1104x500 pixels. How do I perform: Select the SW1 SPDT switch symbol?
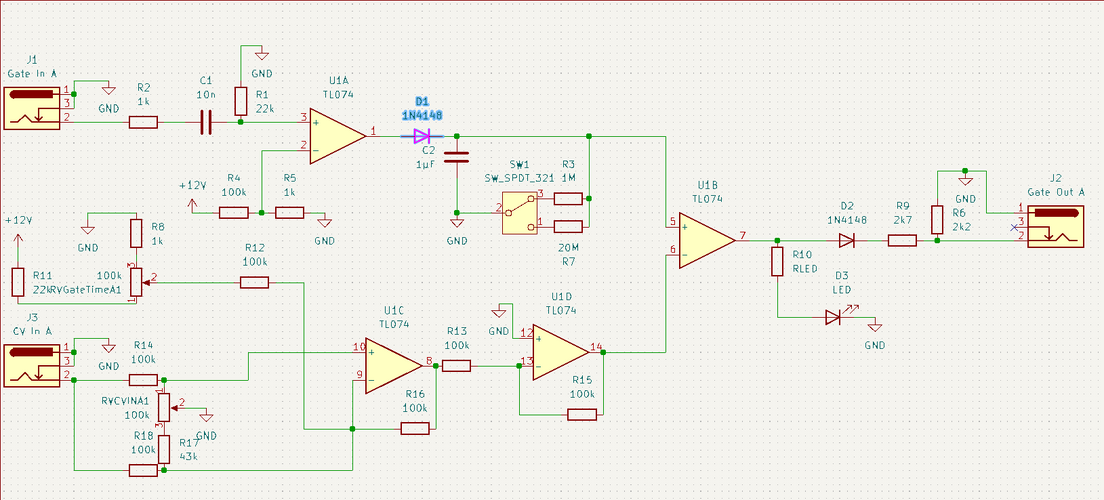pos(522,213)
